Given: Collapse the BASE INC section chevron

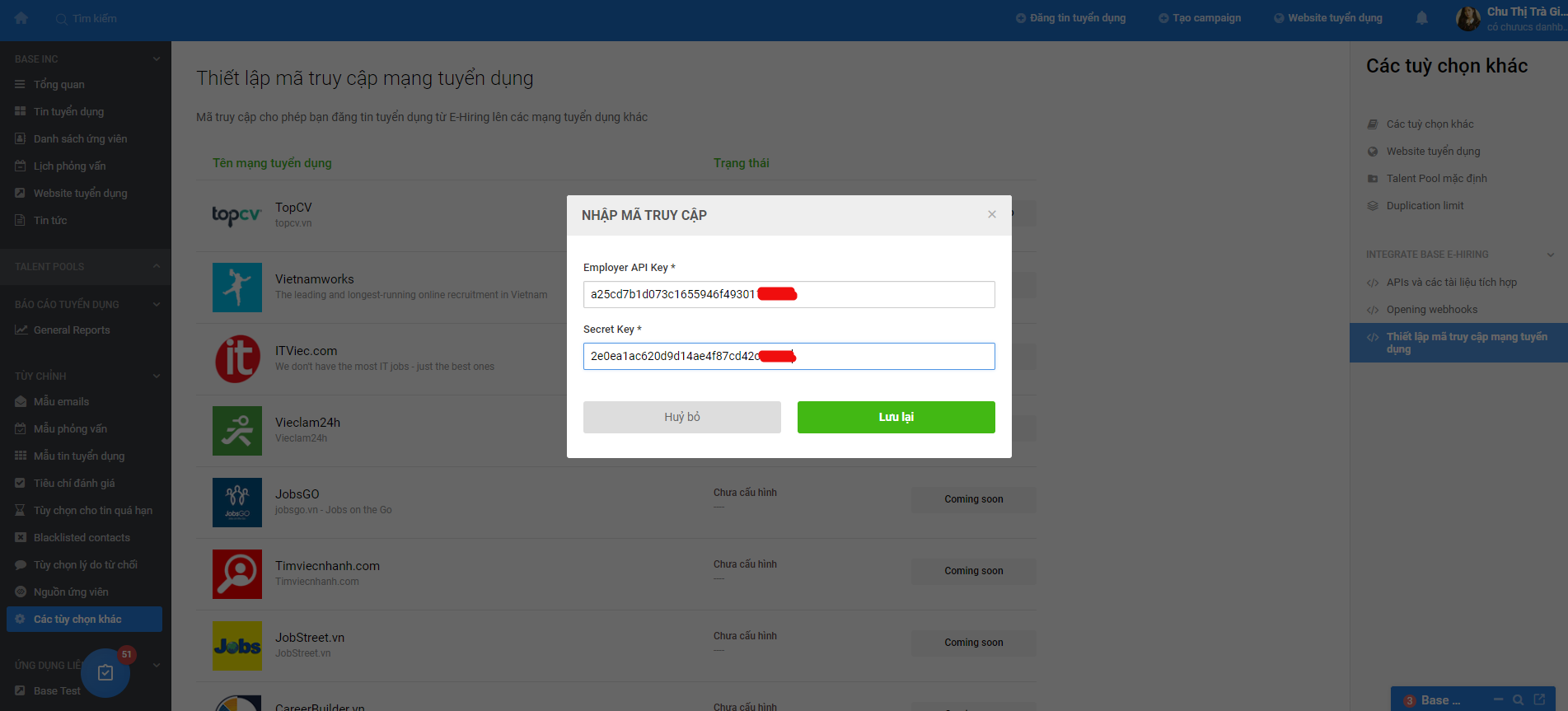Looking at the screenshot, I should tap(157, 59).
